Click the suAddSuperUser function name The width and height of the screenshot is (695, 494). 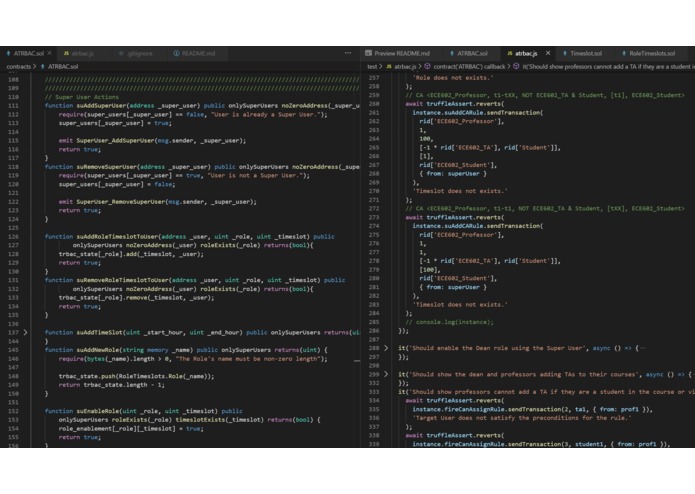pos(102,106)
